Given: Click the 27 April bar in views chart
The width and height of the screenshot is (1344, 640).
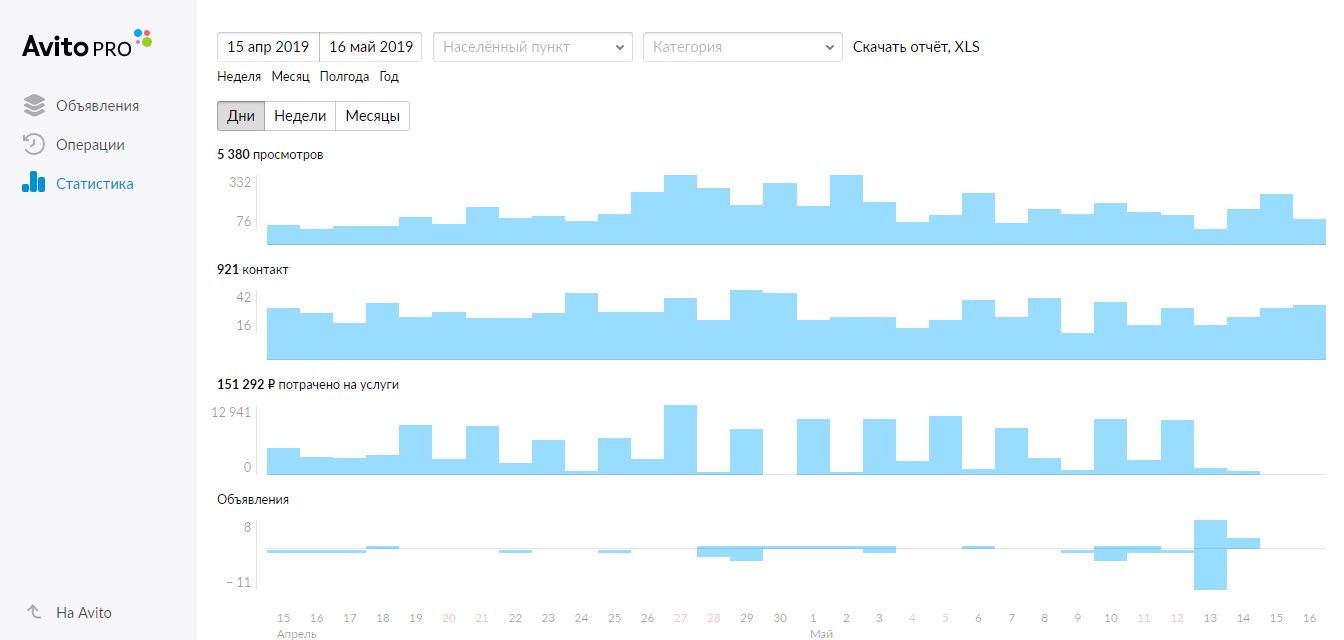Looking at the screenshot, I should tap(680, 210).
